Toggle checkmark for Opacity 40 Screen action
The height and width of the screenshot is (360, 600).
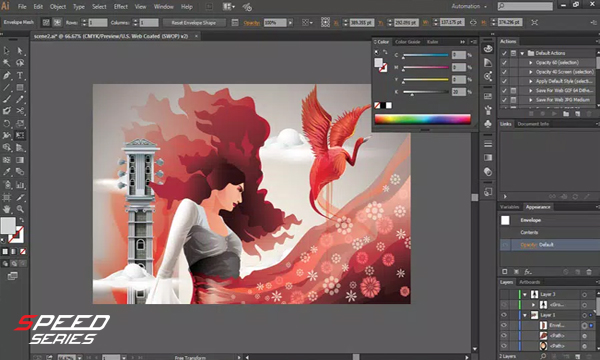(504, 72)
